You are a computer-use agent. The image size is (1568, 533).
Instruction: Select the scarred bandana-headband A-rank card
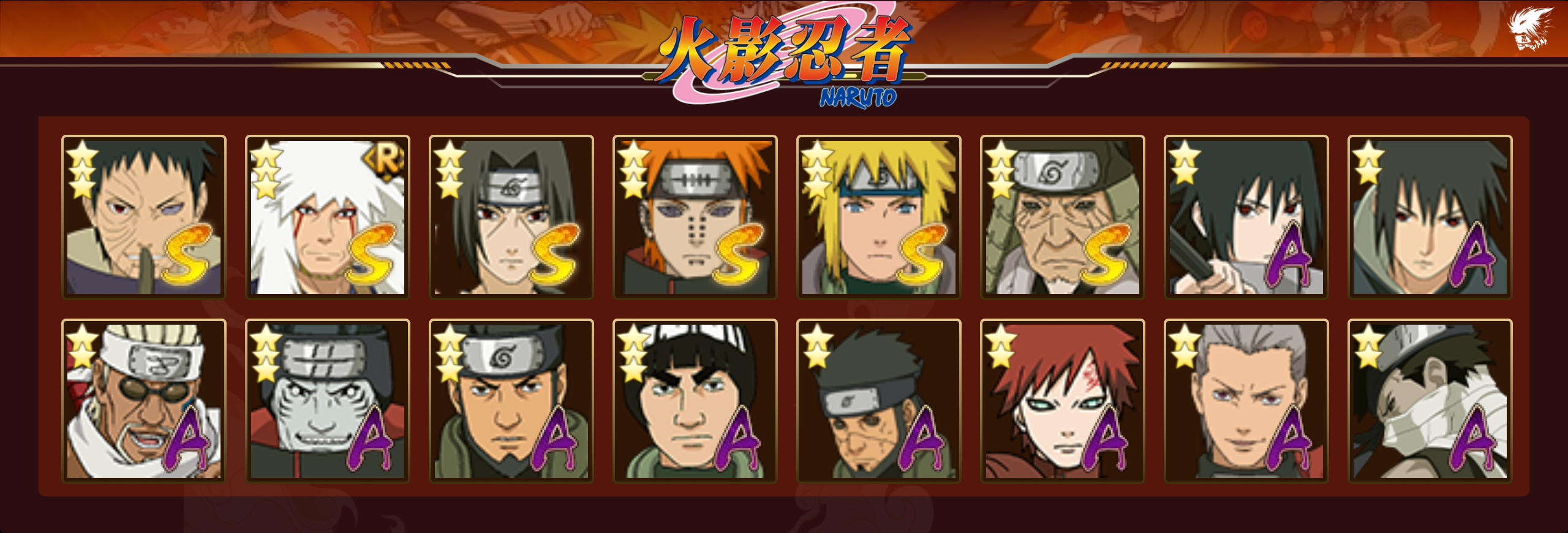pos(879,401)
